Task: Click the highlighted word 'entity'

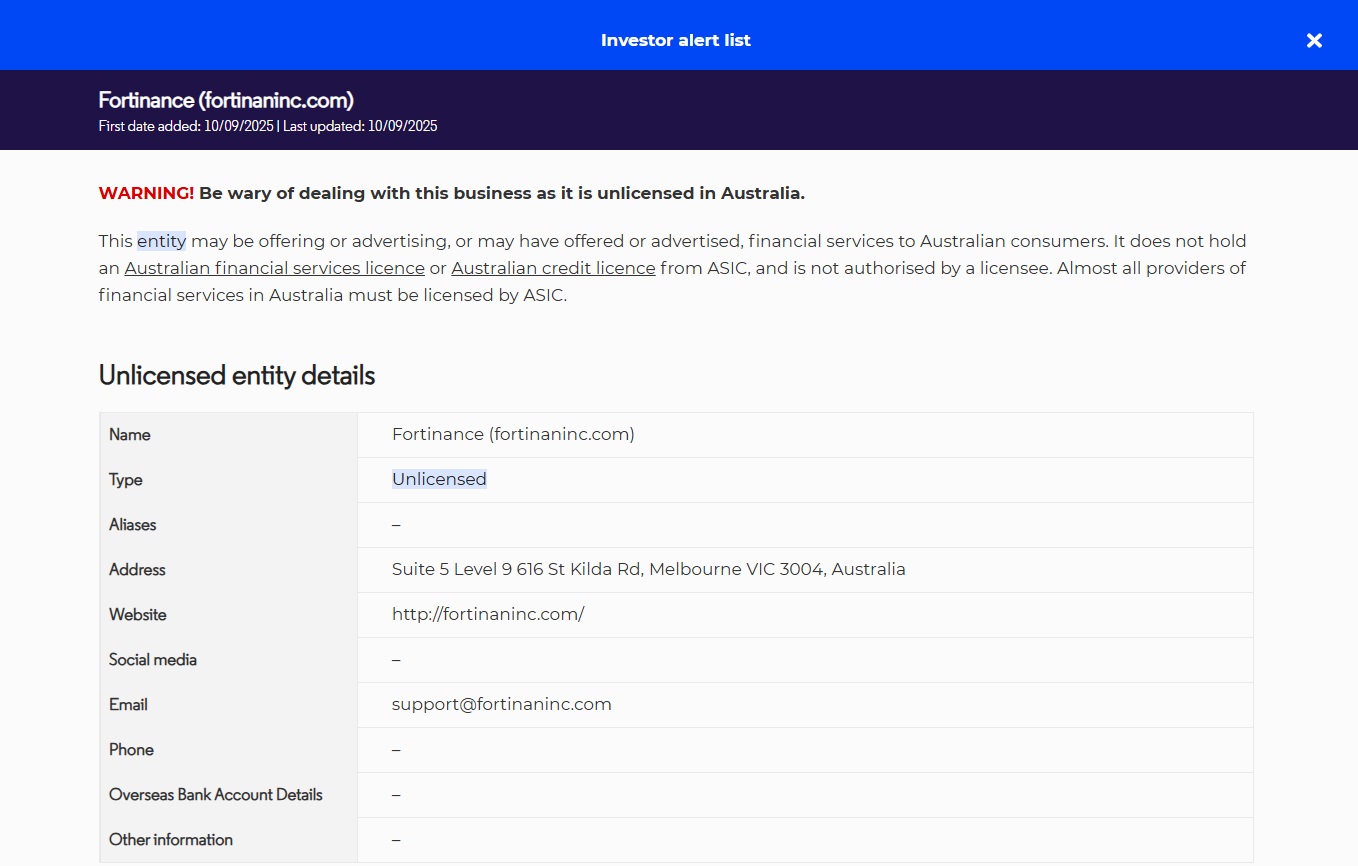Action: (x=161, y=241)
